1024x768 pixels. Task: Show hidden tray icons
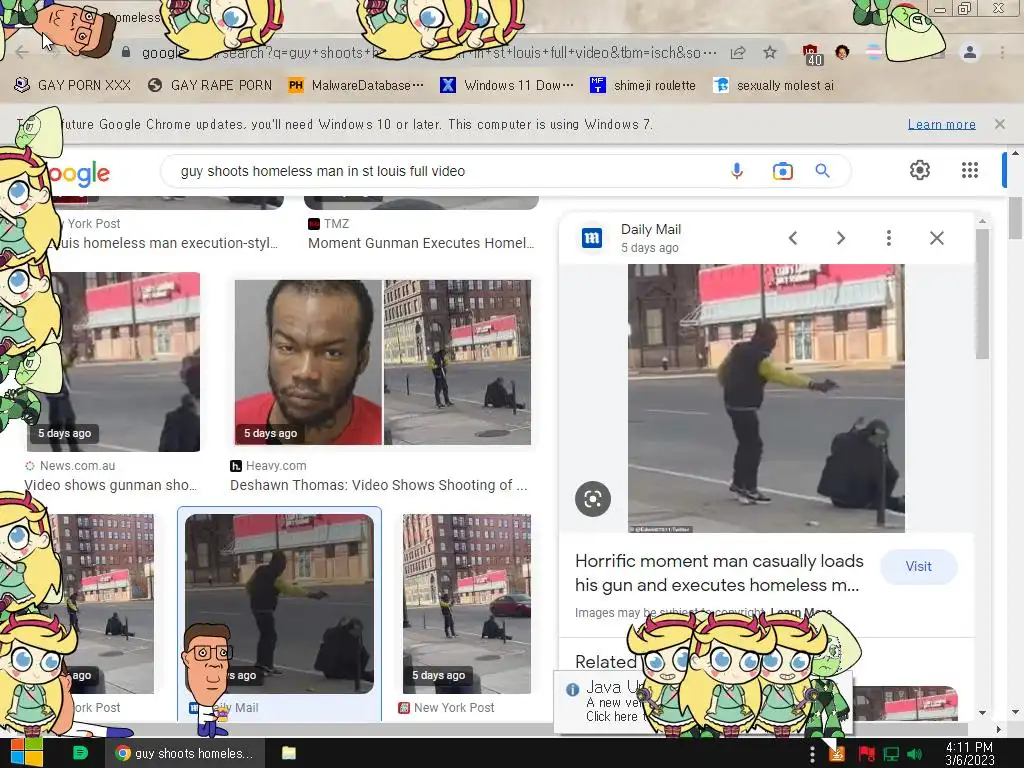[812, 754]
